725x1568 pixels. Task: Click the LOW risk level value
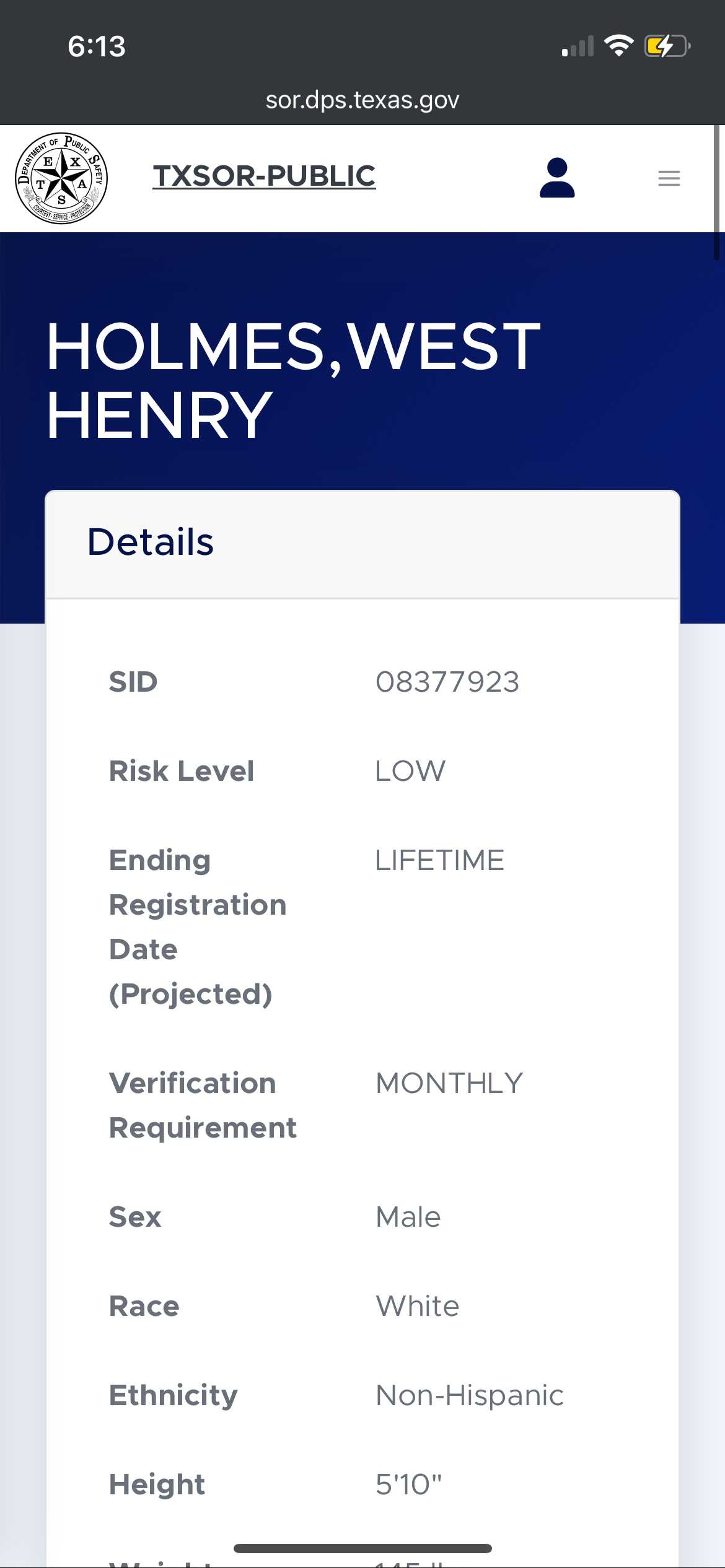(410, 771)
